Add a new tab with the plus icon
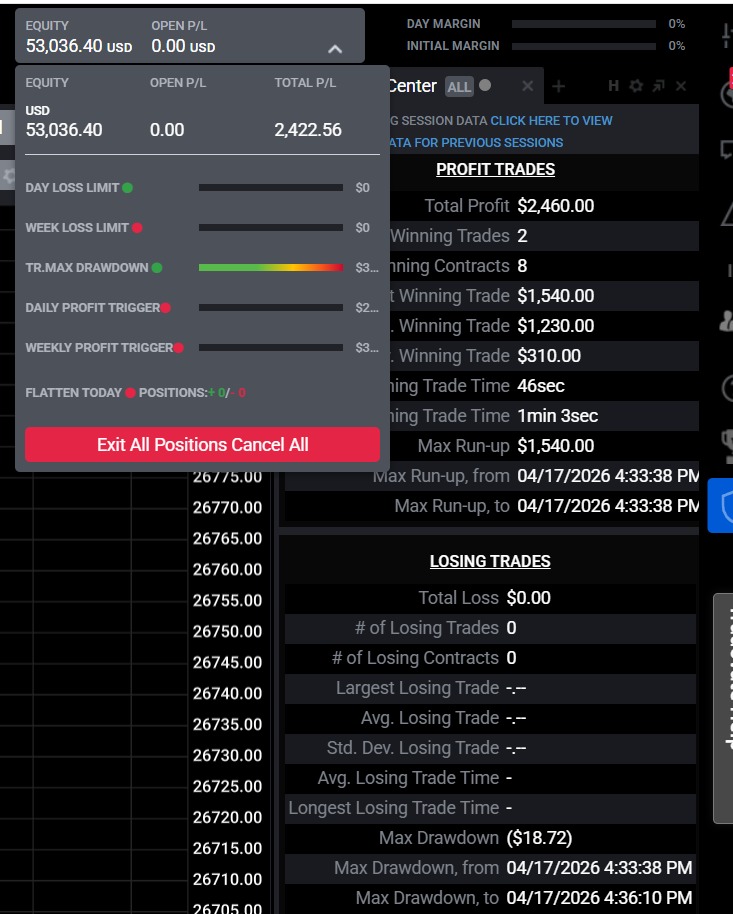The height and width of the screenshot is (914, 733). 559,87
